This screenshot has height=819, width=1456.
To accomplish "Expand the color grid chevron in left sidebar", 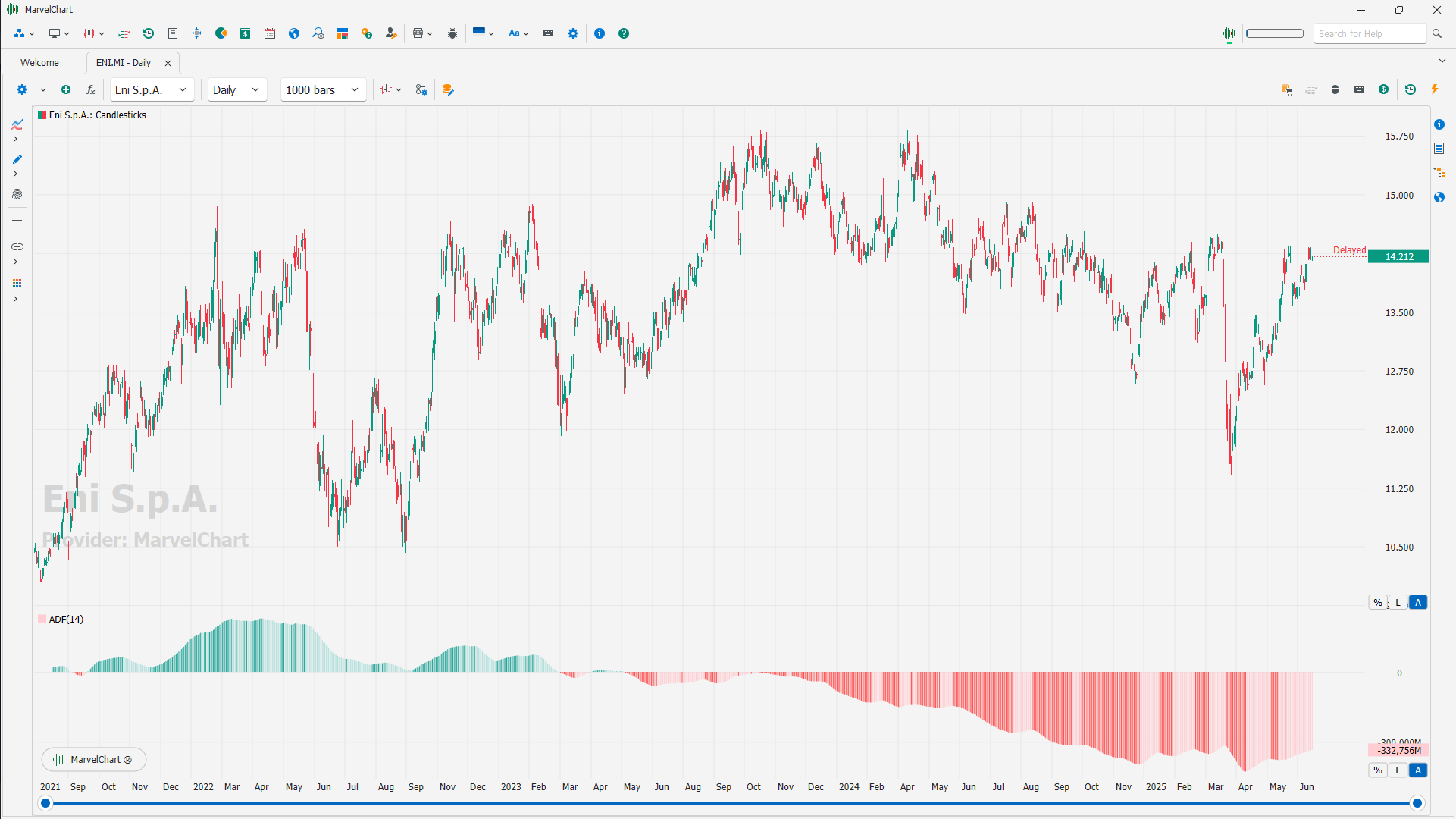I will pos(15,299).
